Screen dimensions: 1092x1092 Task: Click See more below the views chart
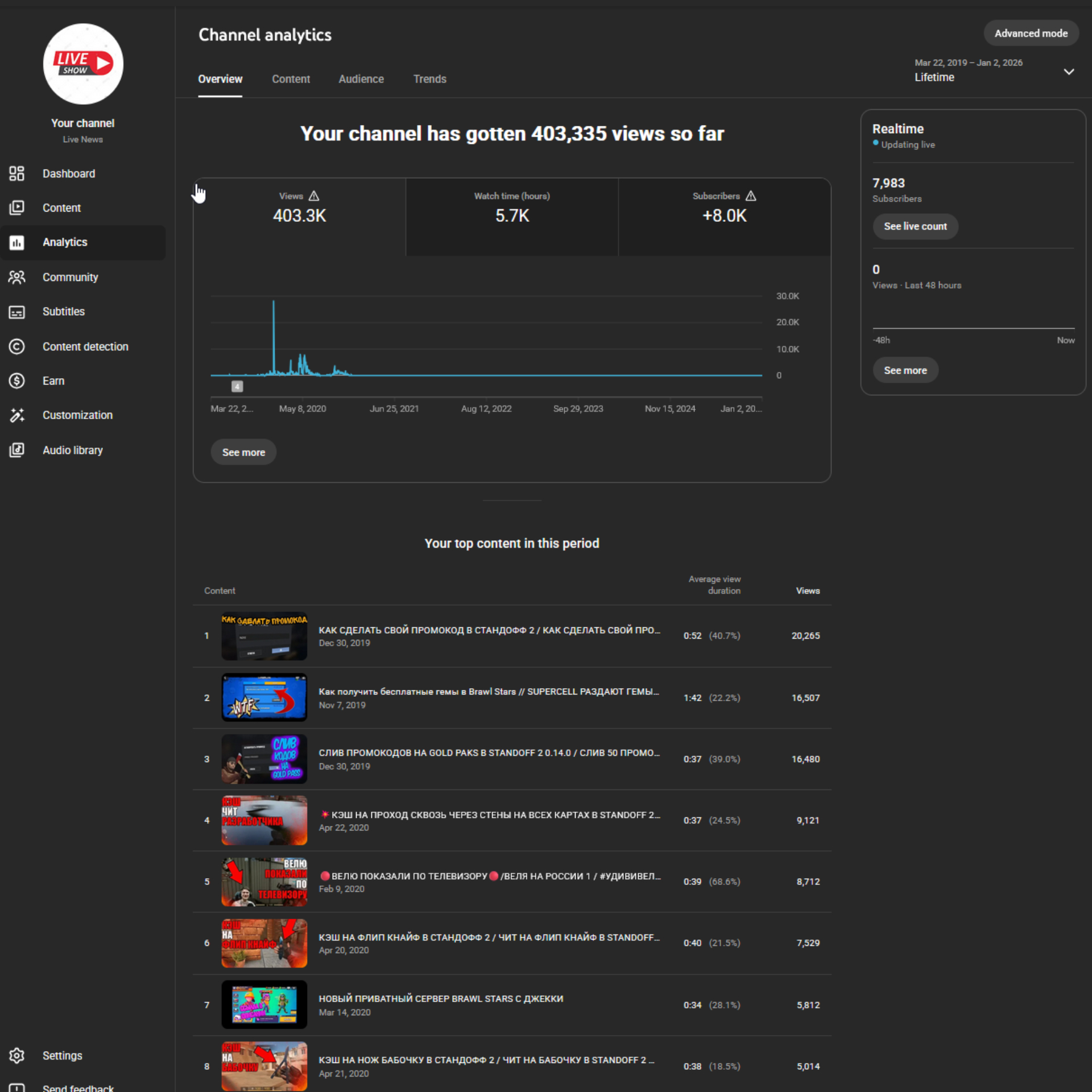click(x=243, y=452)
